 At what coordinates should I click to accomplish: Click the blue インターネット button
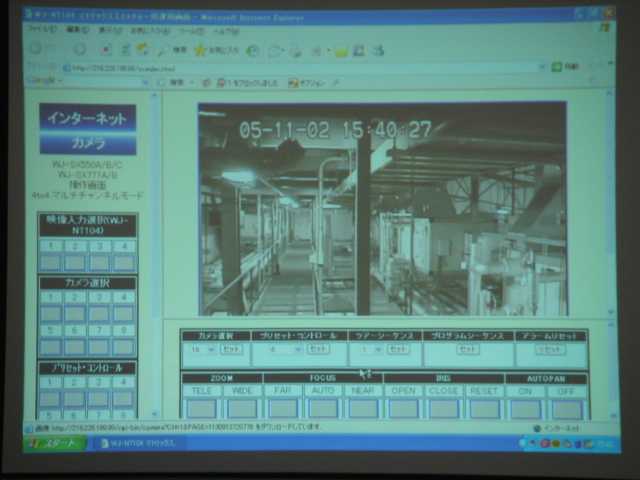(88, 118)
